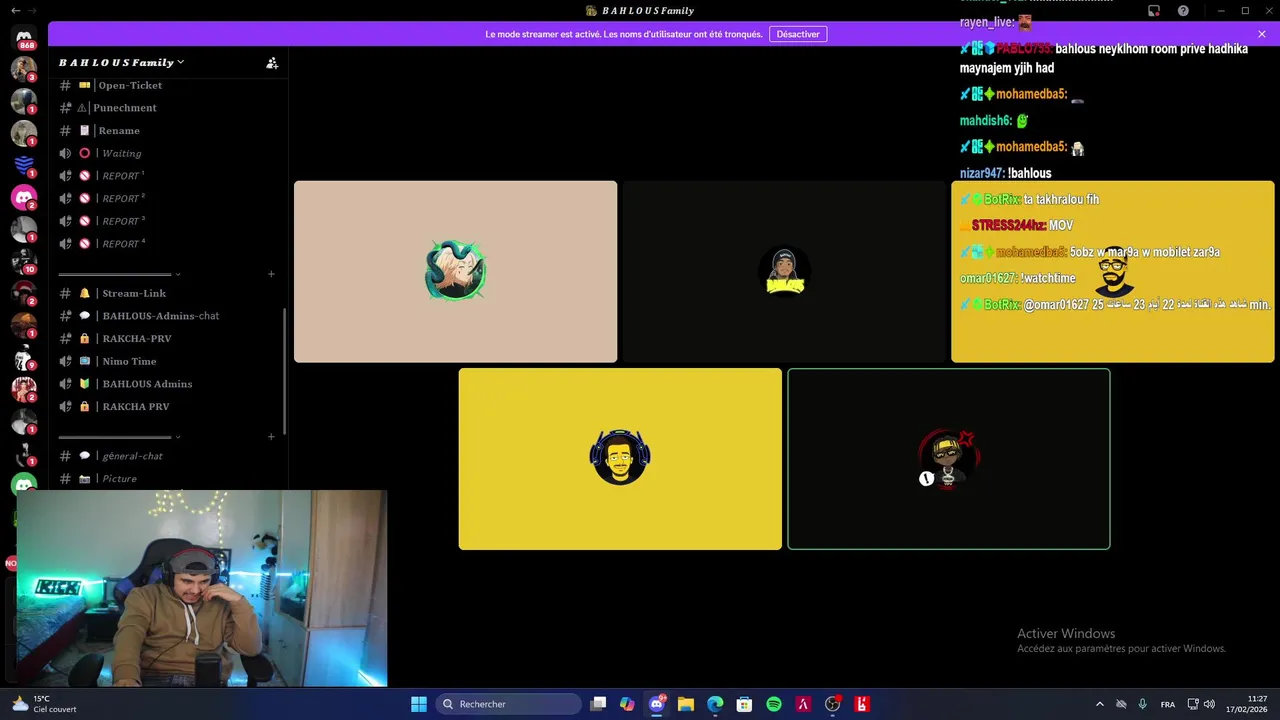
Task: Click the channel list scrollbar
Action: click(285, 370)
